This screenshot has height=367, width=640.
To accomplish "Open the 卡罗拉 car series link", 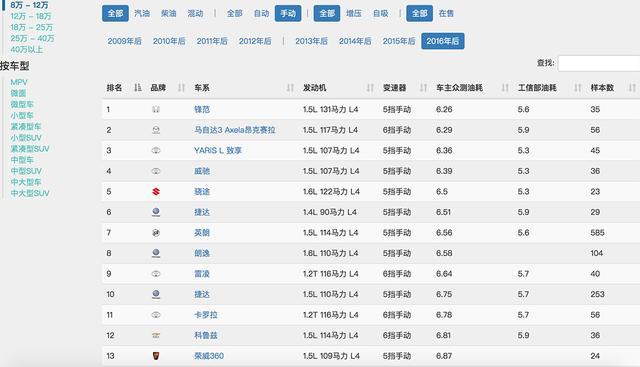I will (x=206, y=315).
